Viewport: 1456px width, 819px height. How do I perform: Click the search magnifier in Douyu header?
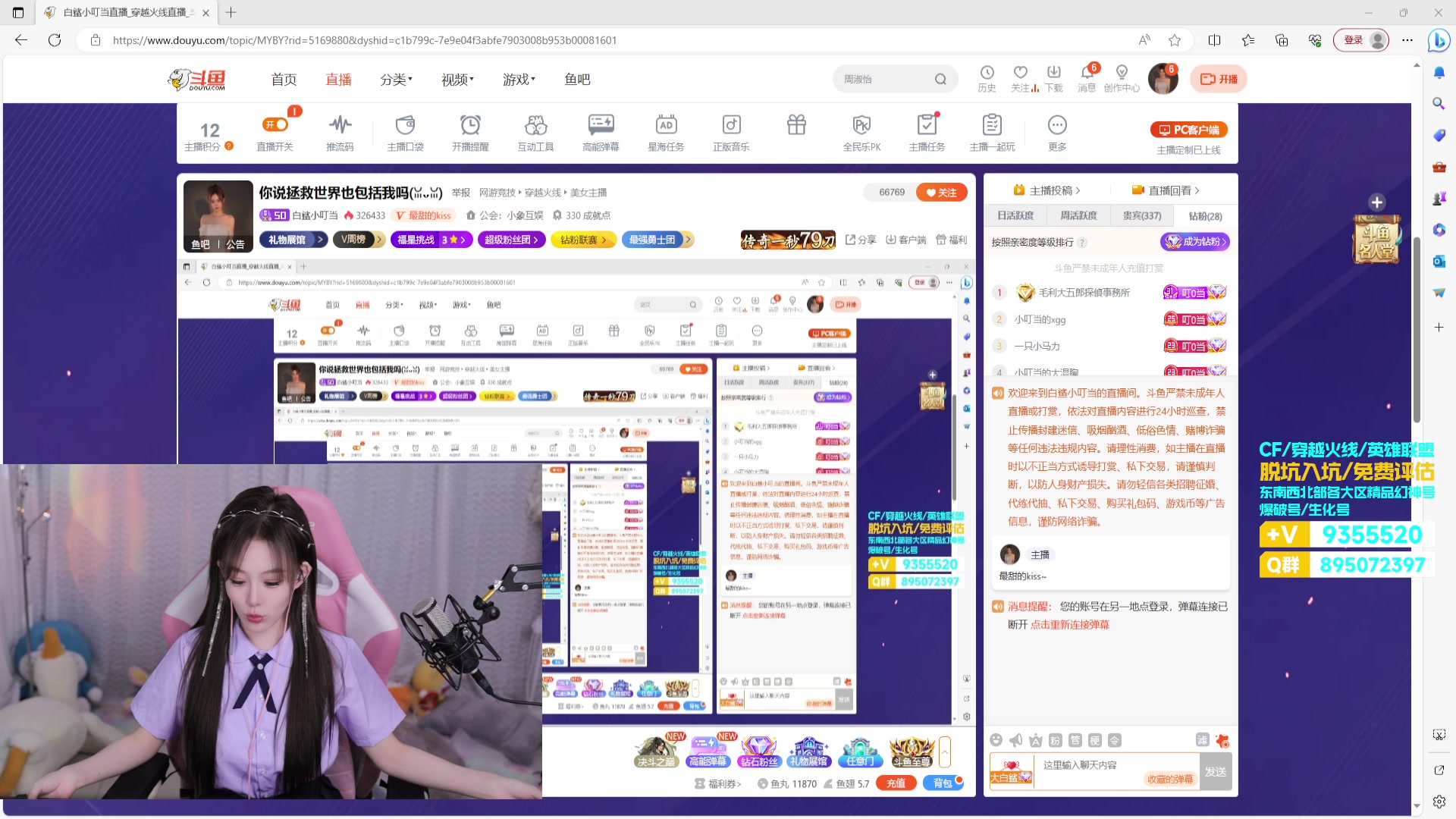[940, 79]
